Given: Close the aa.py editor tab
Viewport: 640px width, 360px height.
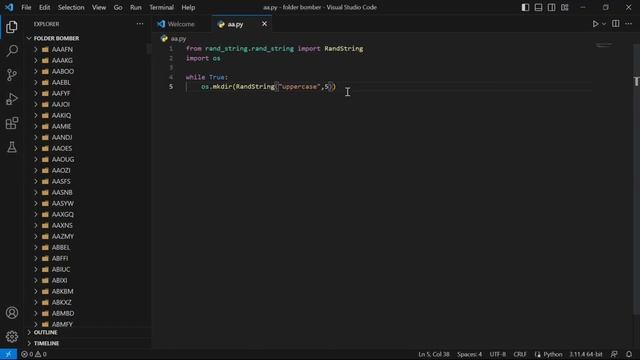Looking at the screenshot, I should (x=264, y=24).
